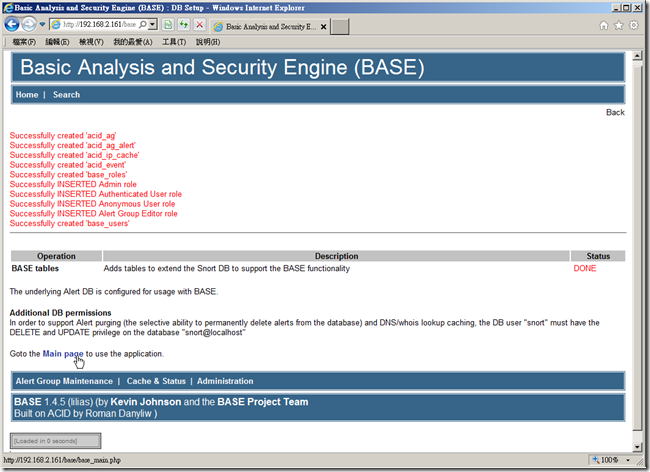Click the compatibility view icon in address bar
650x472 pixels.
[168, 25]
